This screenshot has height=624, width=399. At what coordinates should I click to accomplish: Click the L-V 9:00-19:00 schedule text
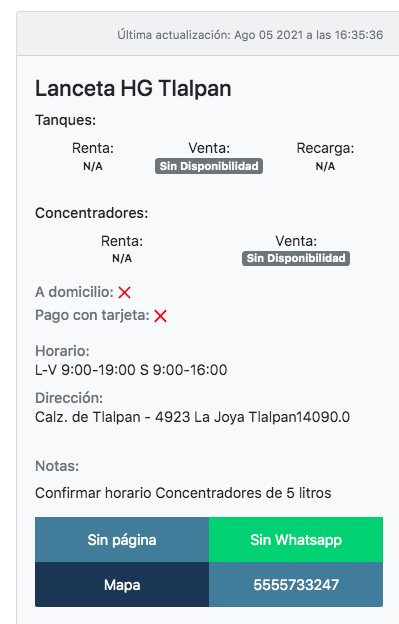pyautogui.click(x=131, y=370)
